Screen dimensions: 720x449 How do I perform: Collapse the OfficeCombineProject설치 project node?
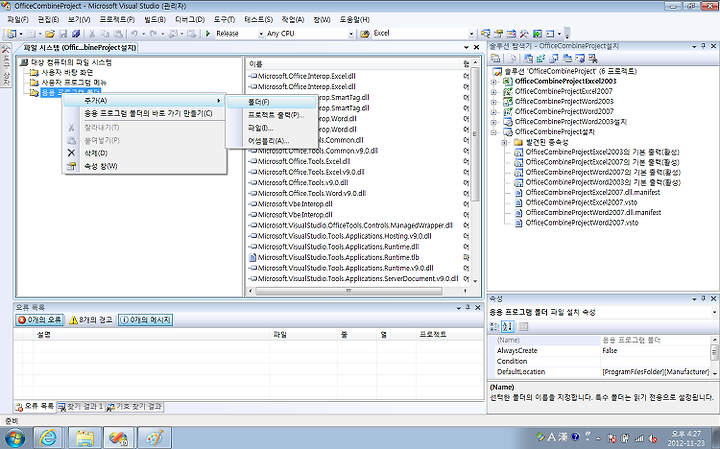(x=494, y=132)
